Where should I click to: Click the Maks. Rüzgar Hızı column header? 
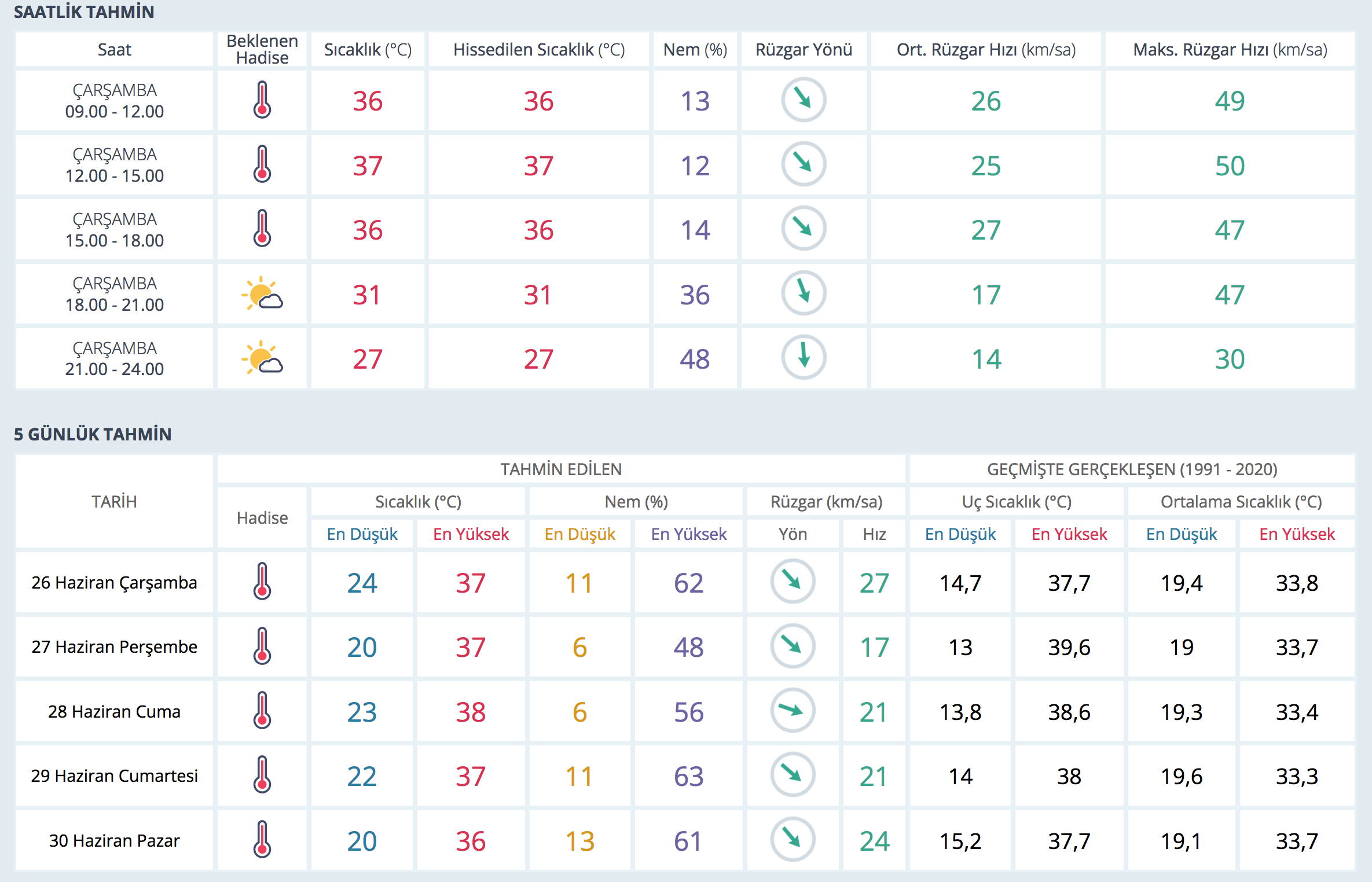(1230, 50)
